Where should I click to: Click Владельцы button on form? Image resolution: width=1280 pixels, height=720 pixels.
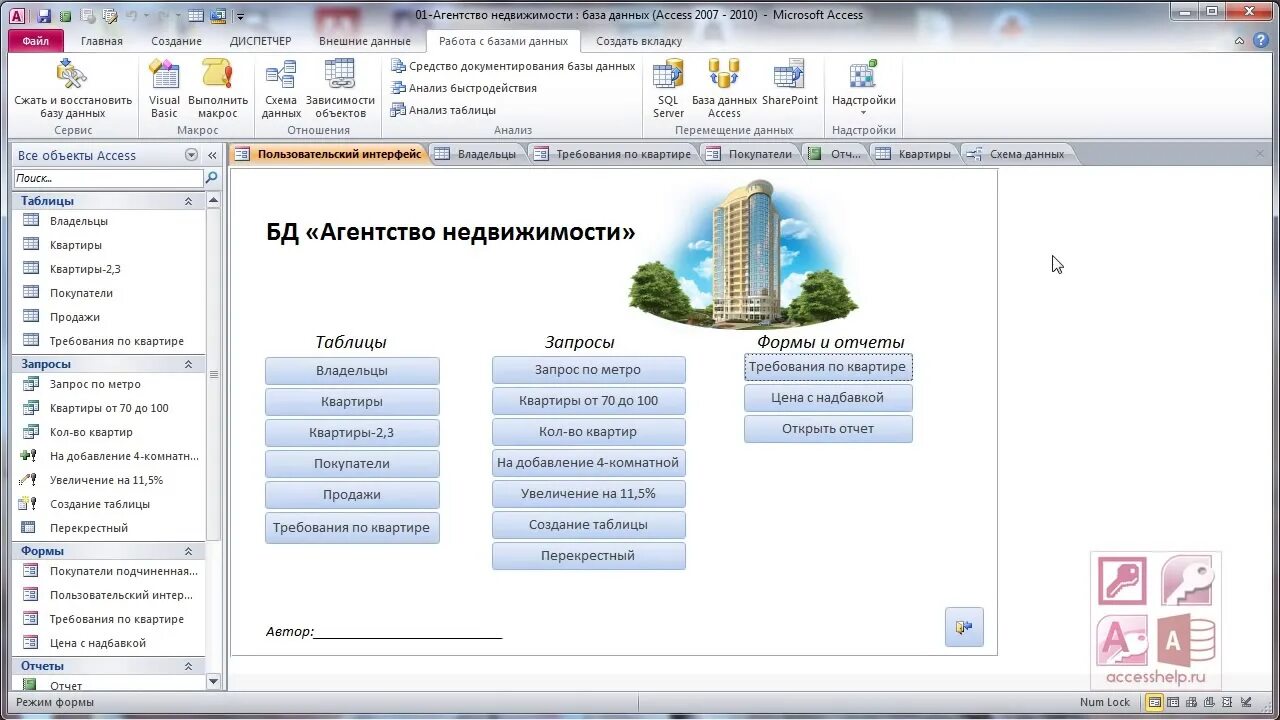coord(352,371)
